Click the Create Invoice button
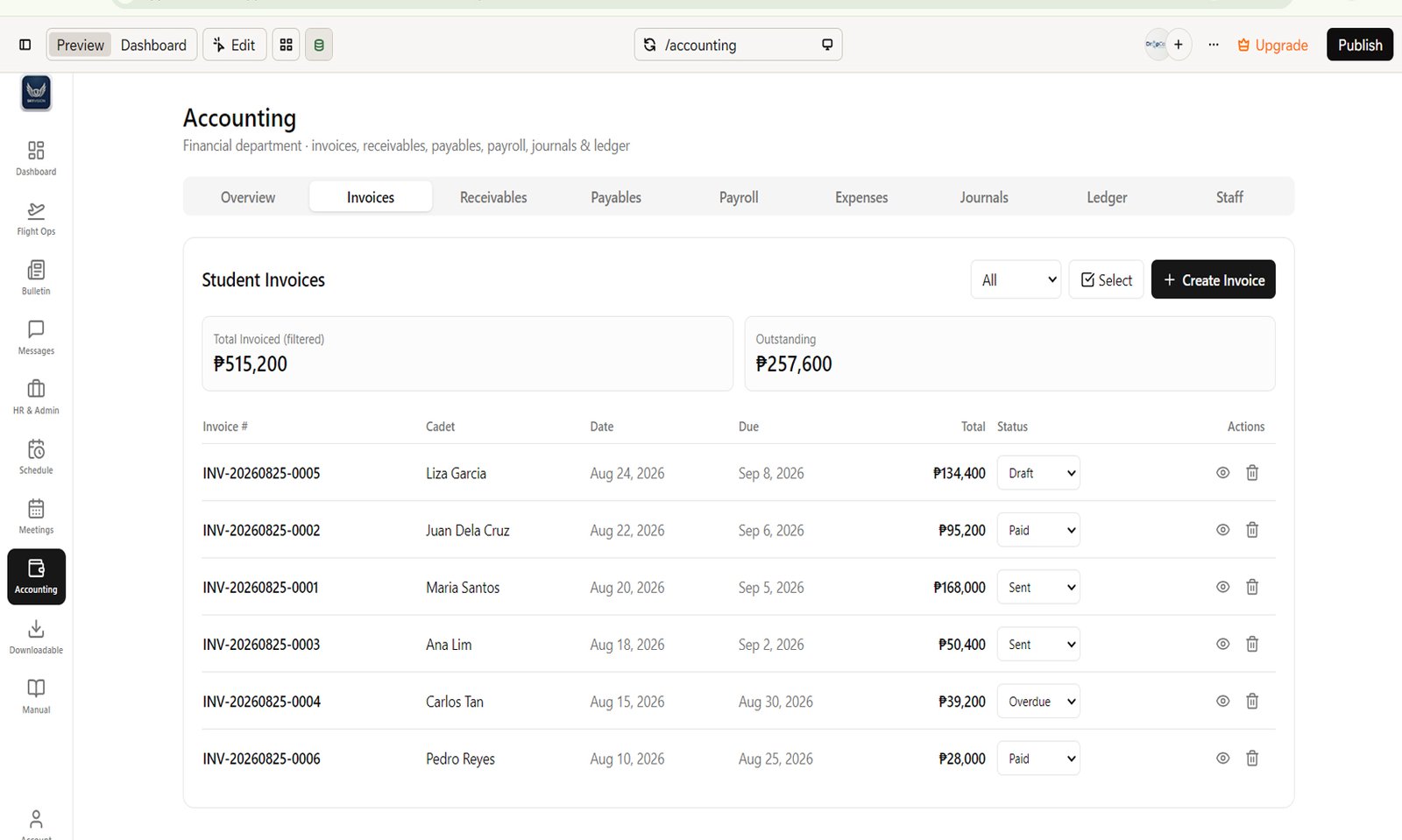The width and height of the screenshot is (1402, 840). coord(1213,279)
